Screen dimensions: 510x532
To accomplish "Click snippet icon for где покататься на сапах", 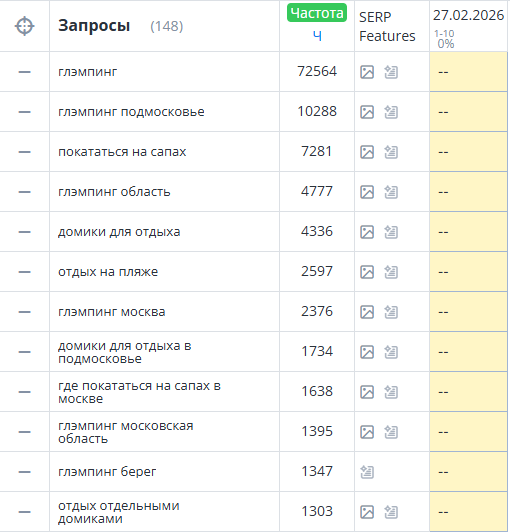I will tap(391, 392).
